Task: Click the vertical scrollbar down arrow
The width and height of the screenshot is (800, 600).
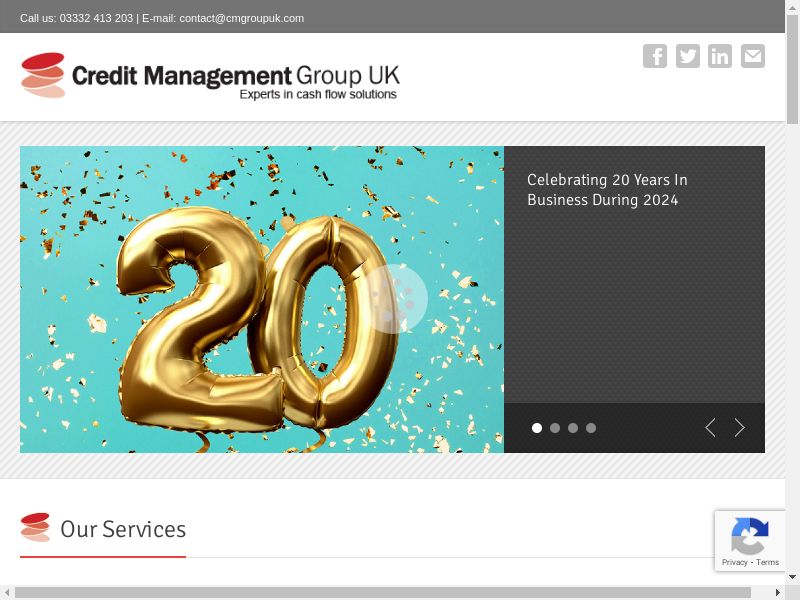Action: [792, 577]
